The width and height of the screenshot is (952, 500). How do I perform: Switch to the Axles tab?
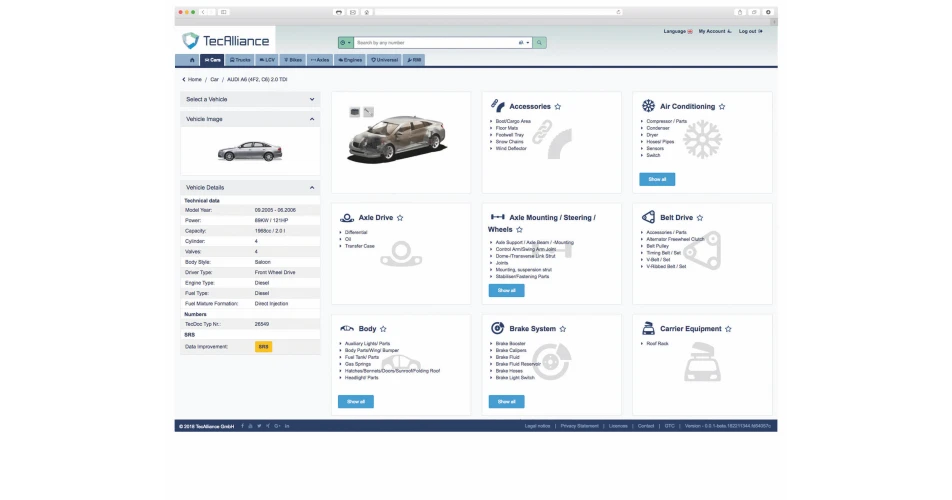click(x=320, y=60)
